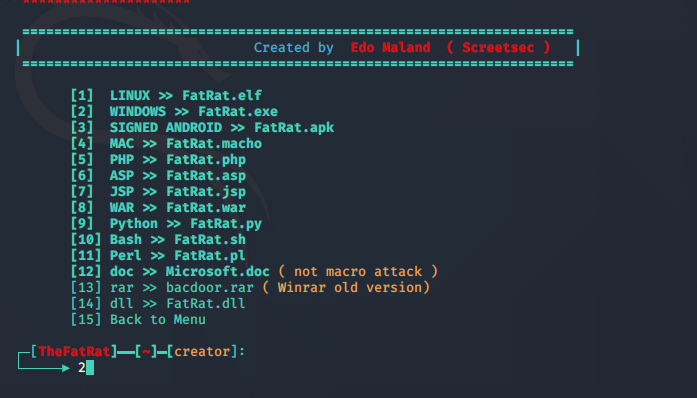Click the SIGNED ANDROID FatRat.apk line
697x398 pixels.
click(202, 128)
